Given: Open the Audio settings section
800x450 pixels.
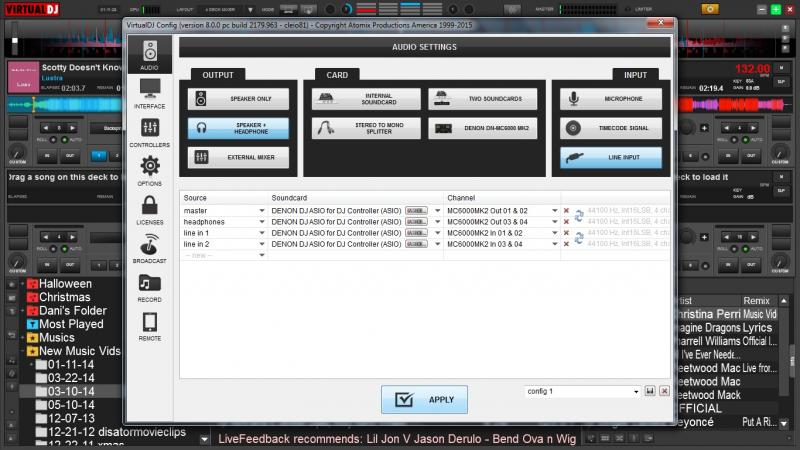Looking at the screenshot, I should [149, 55].
